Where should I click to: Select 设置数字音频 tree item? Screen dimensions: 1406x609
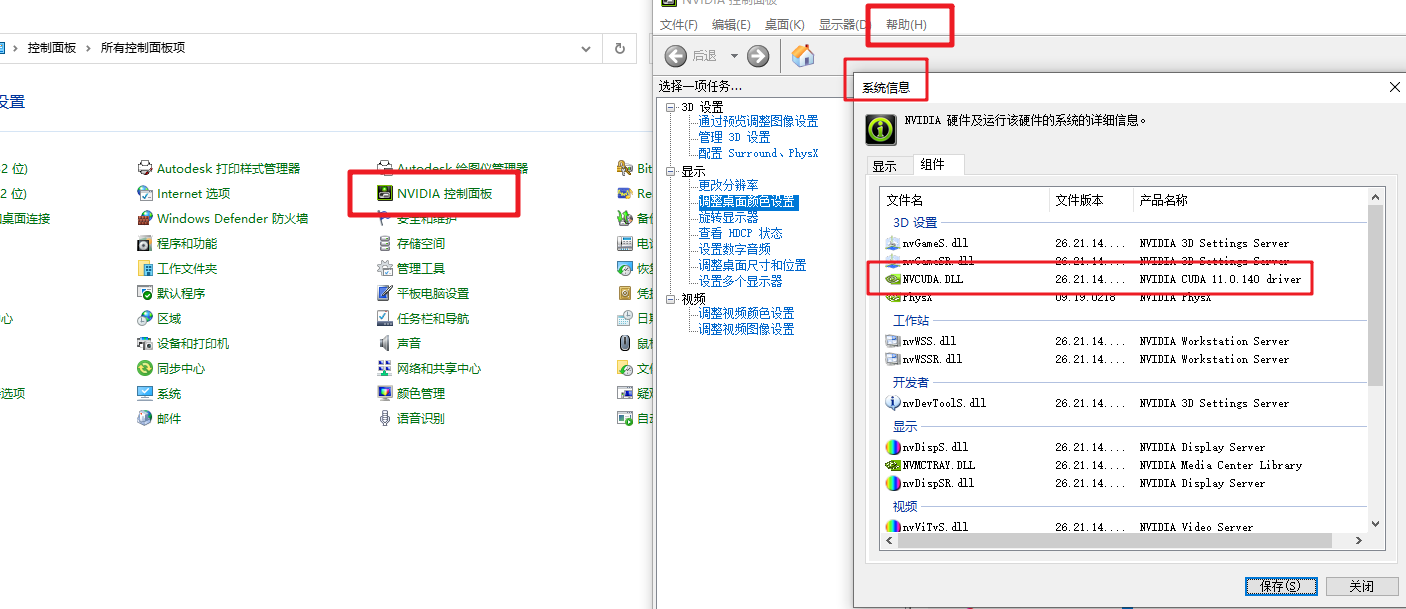pos(734,249)
